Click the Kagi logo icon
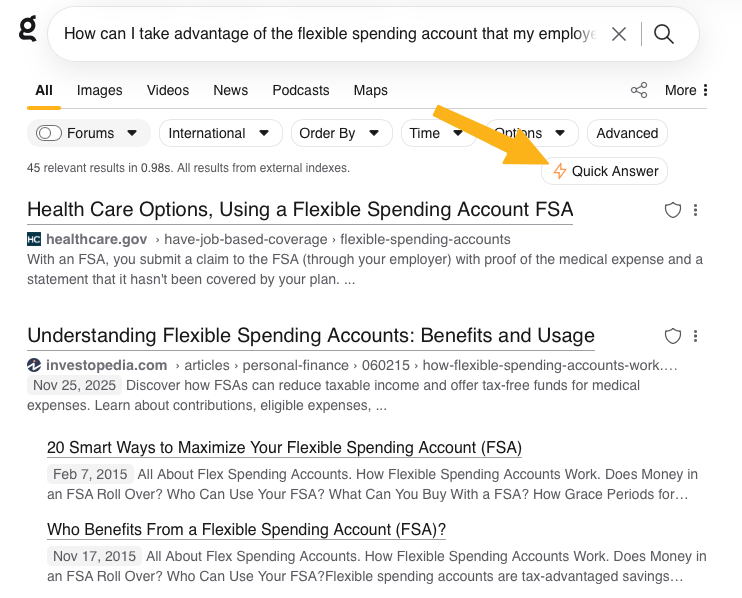Viewport: 742px width, 598px height. coord(28,30)
